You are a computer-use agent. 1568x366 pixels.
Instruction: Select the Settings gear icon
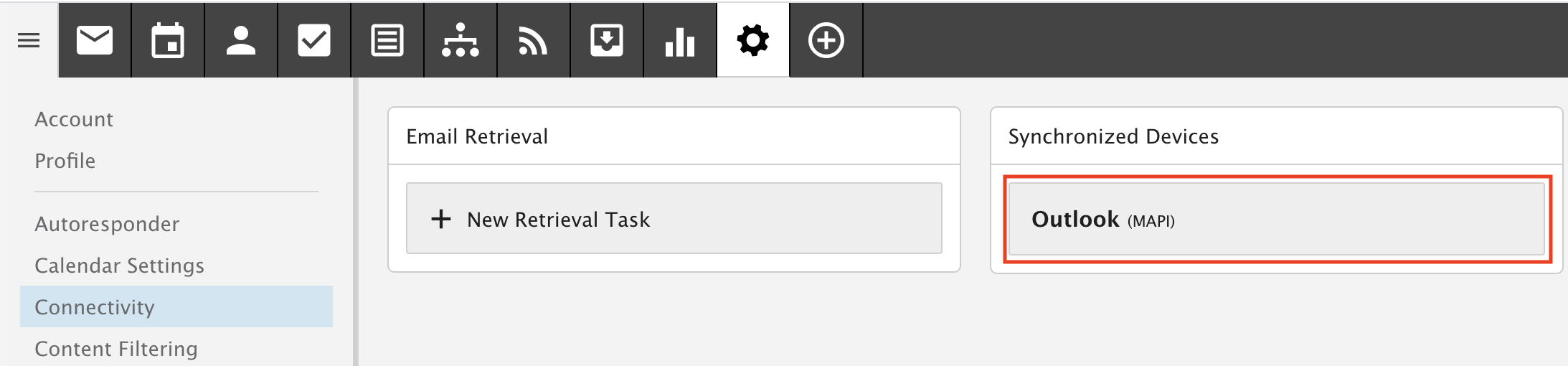[x=753, y=40]
